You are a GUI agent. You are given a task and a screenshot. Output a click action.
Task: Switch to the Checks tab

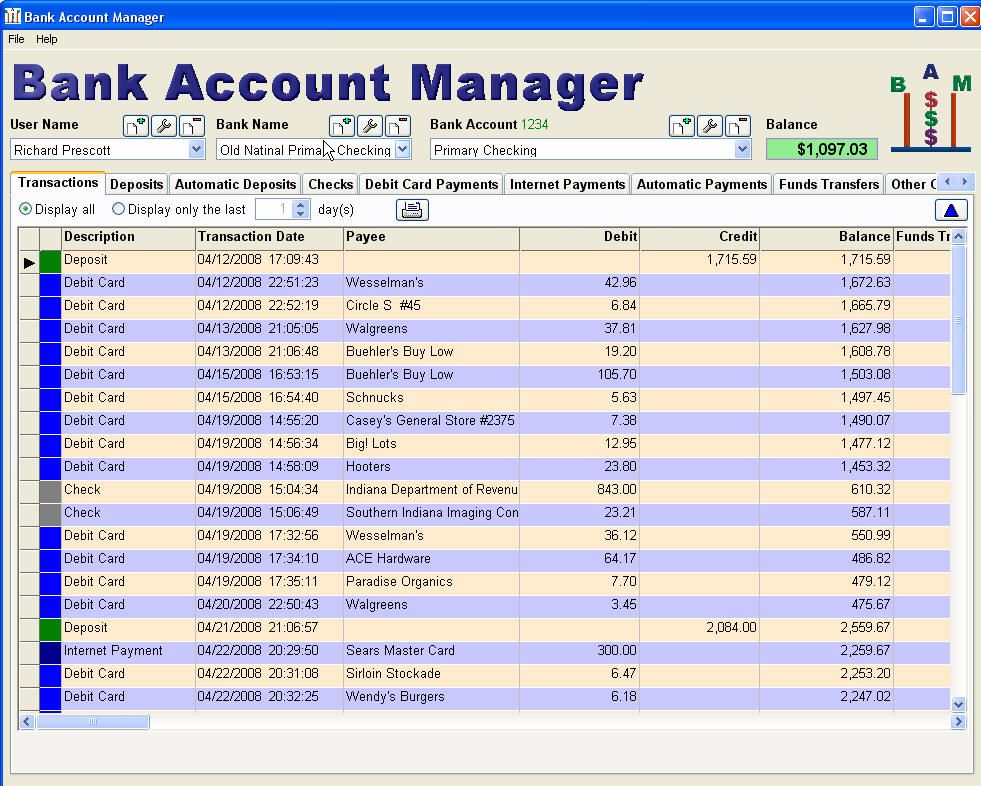click(x=330, y=185)
